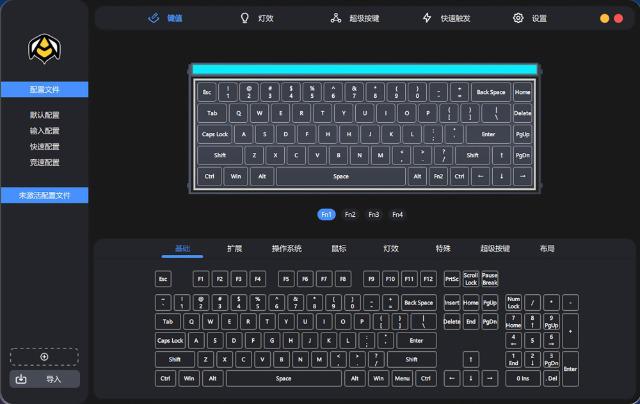The image size is (640, 404).
Task: Select the Back Space key on the preview keyboard
Action: (491, 92)
